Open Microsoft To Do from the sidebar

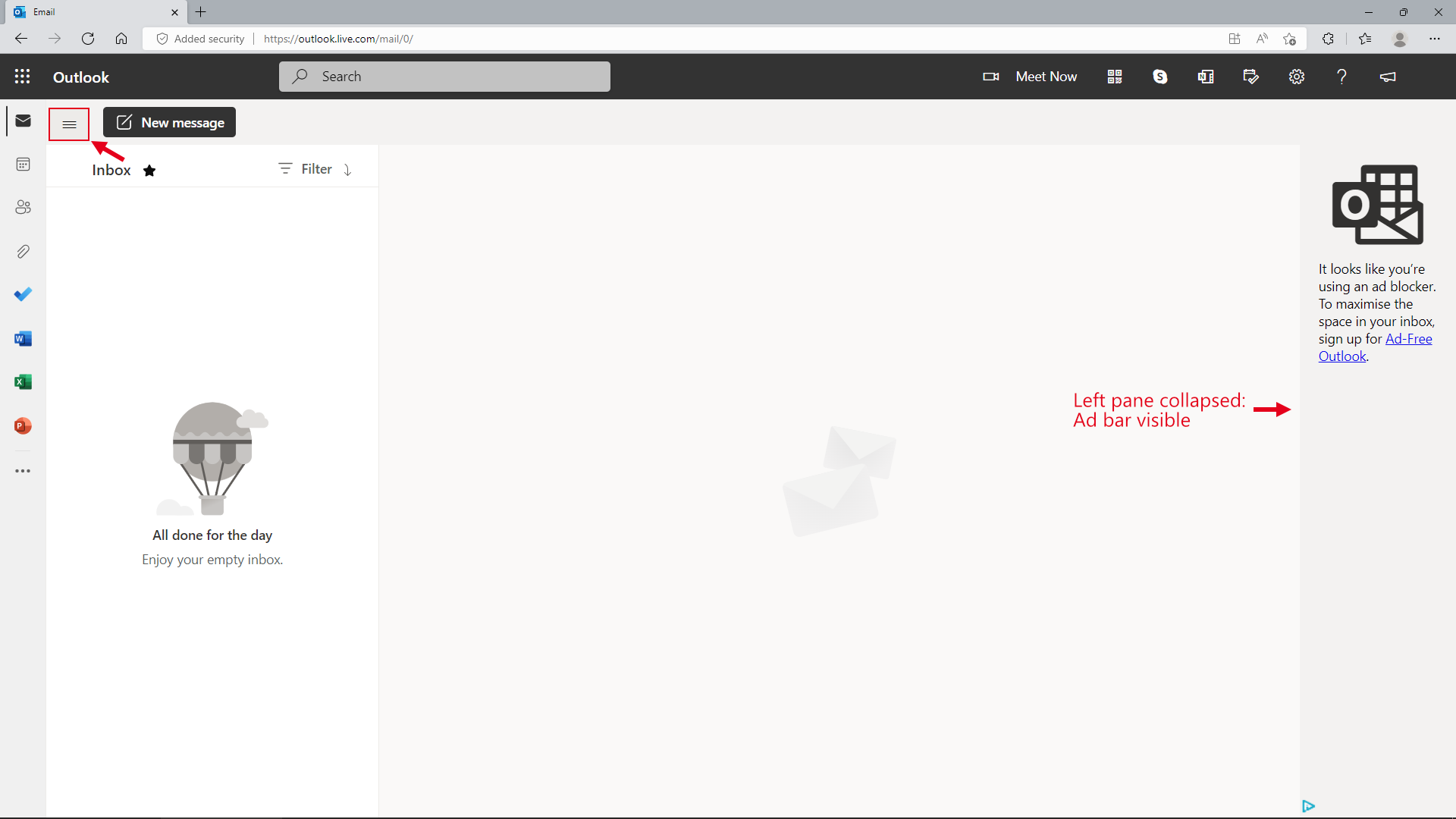23,294
